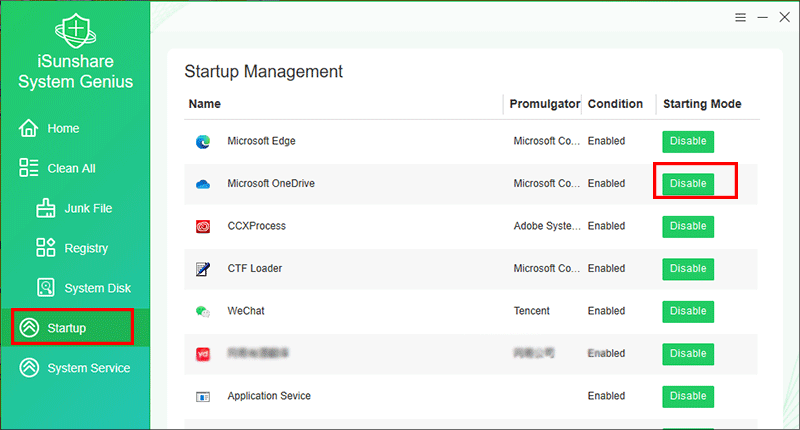800x430 pixels.
Task: Open the Junk File cleaner
Action: pyautogui.click(x=87, y=208)
